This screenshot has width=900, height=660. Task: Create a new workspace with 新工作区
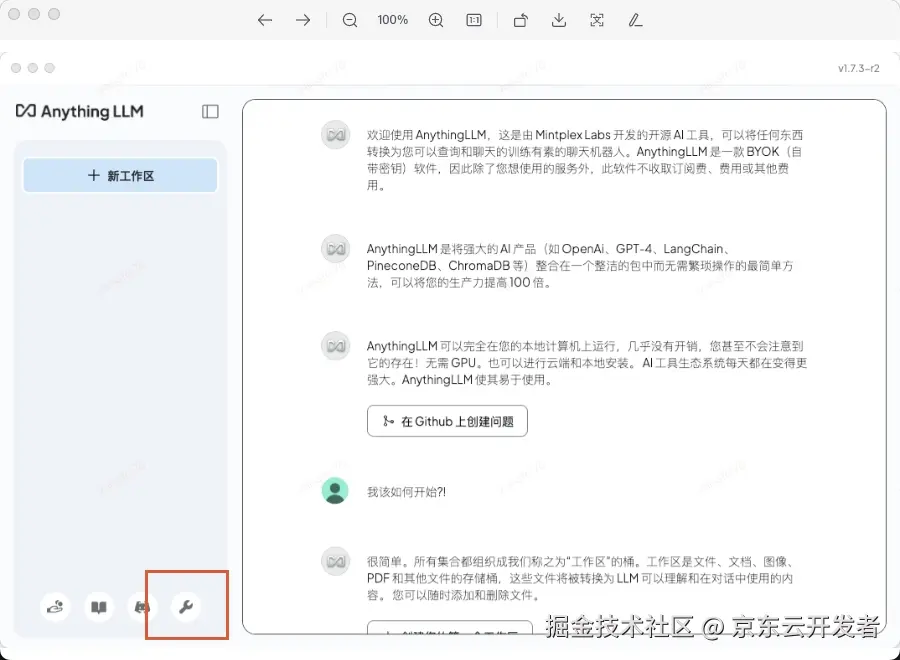[x=120, y=175]
